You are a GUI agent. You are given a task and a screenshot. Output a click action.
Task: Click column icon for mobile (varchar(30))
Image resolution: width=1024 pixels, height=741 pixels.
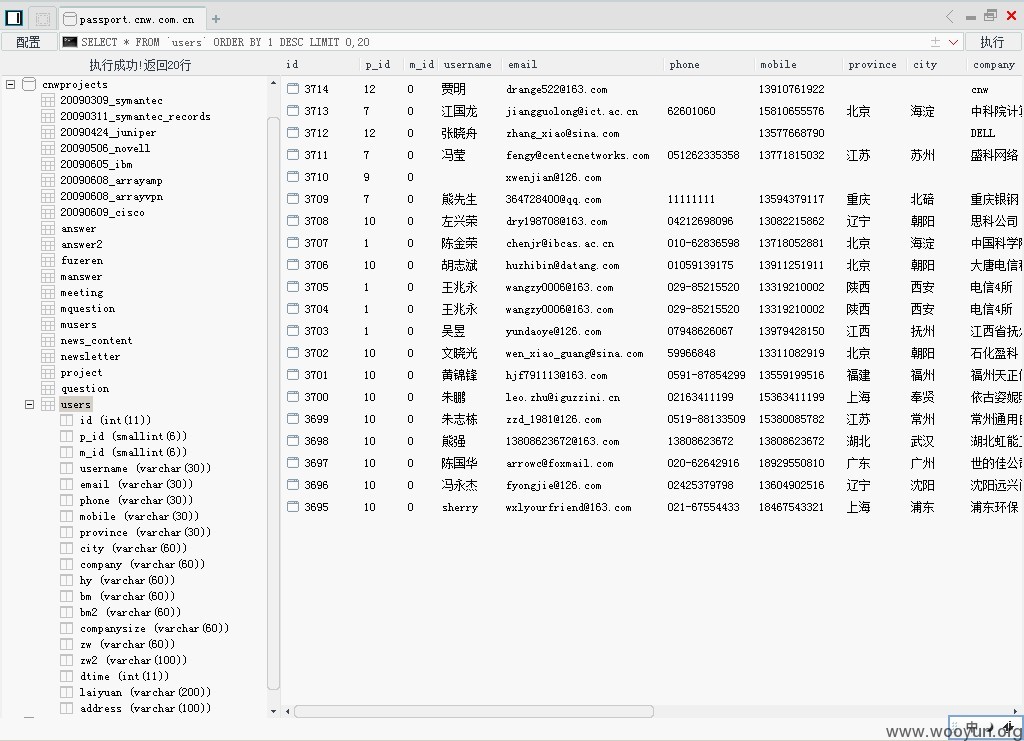(66, 516)
